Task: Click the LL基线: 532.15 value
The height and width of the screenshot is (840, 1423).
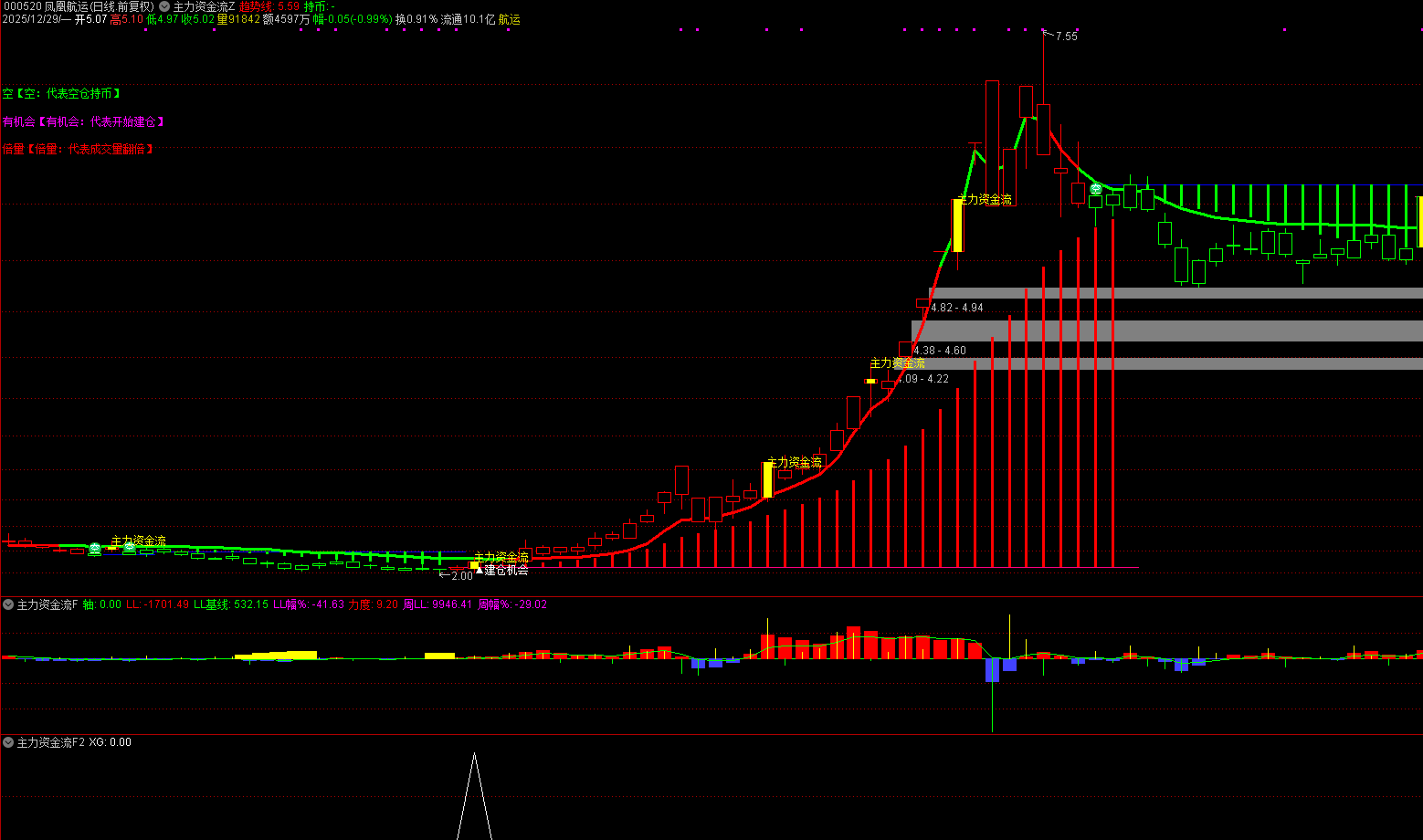Action: point(231,604)
